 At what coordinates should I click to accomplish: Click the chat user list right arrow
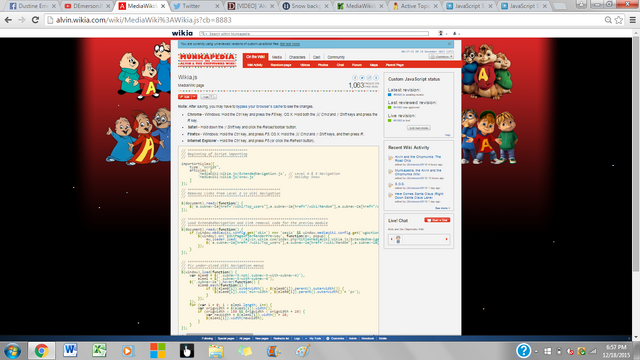click(x=447, y=239)
